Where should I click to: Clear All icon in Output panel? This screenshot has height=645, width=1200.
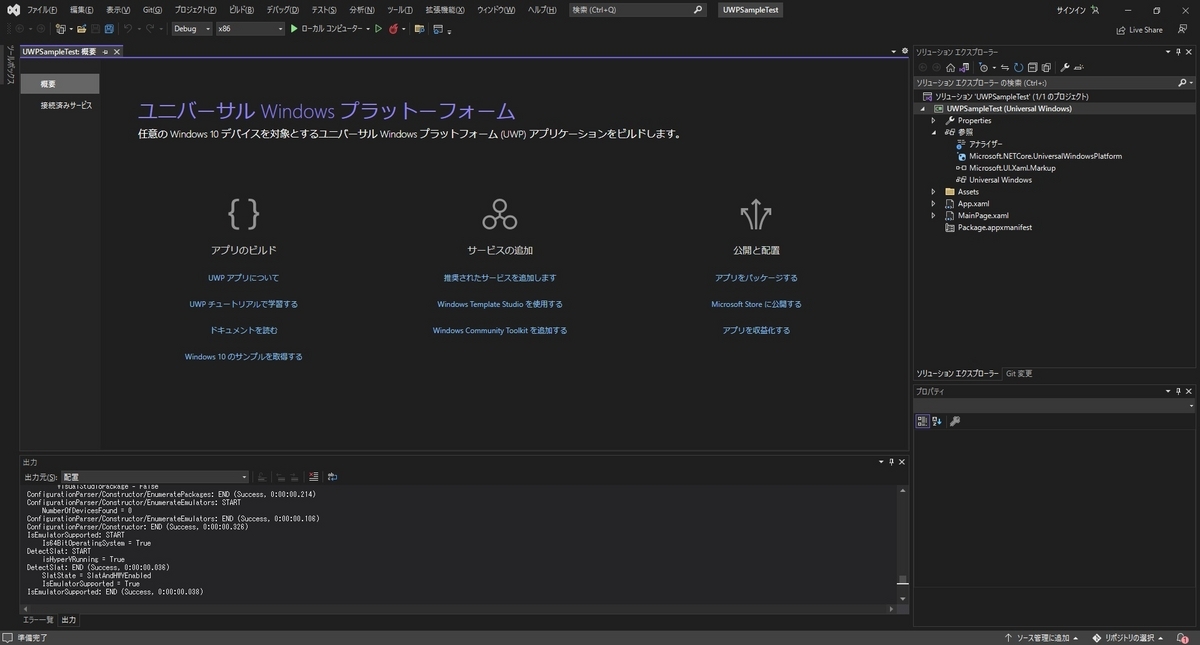[x=314, y=477]
